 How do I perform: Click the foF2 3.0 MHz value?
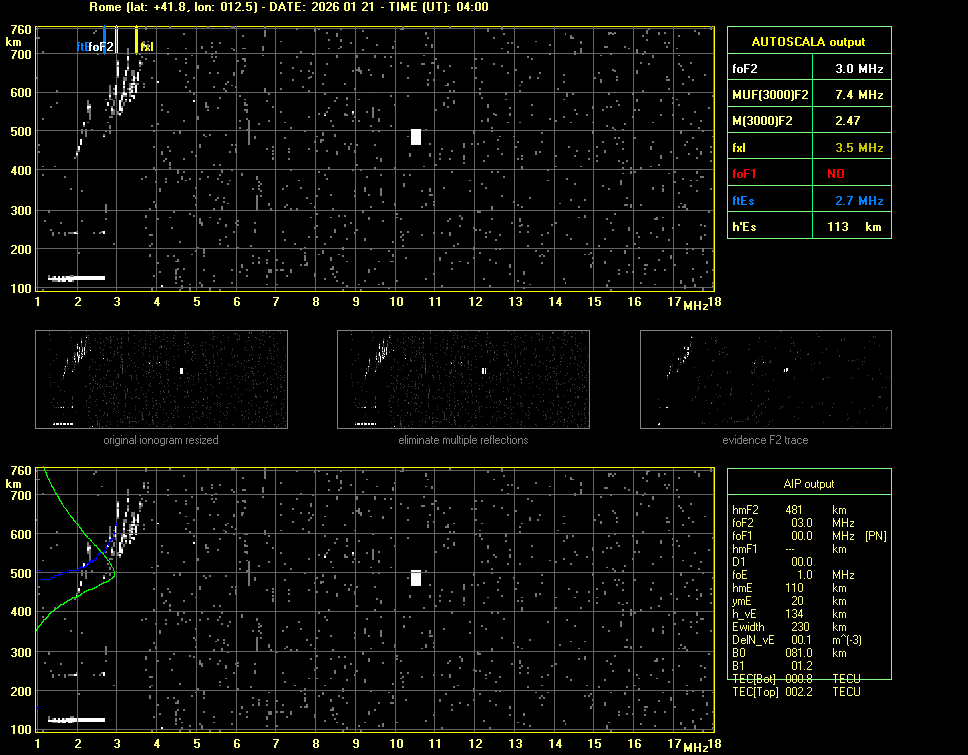859,69
